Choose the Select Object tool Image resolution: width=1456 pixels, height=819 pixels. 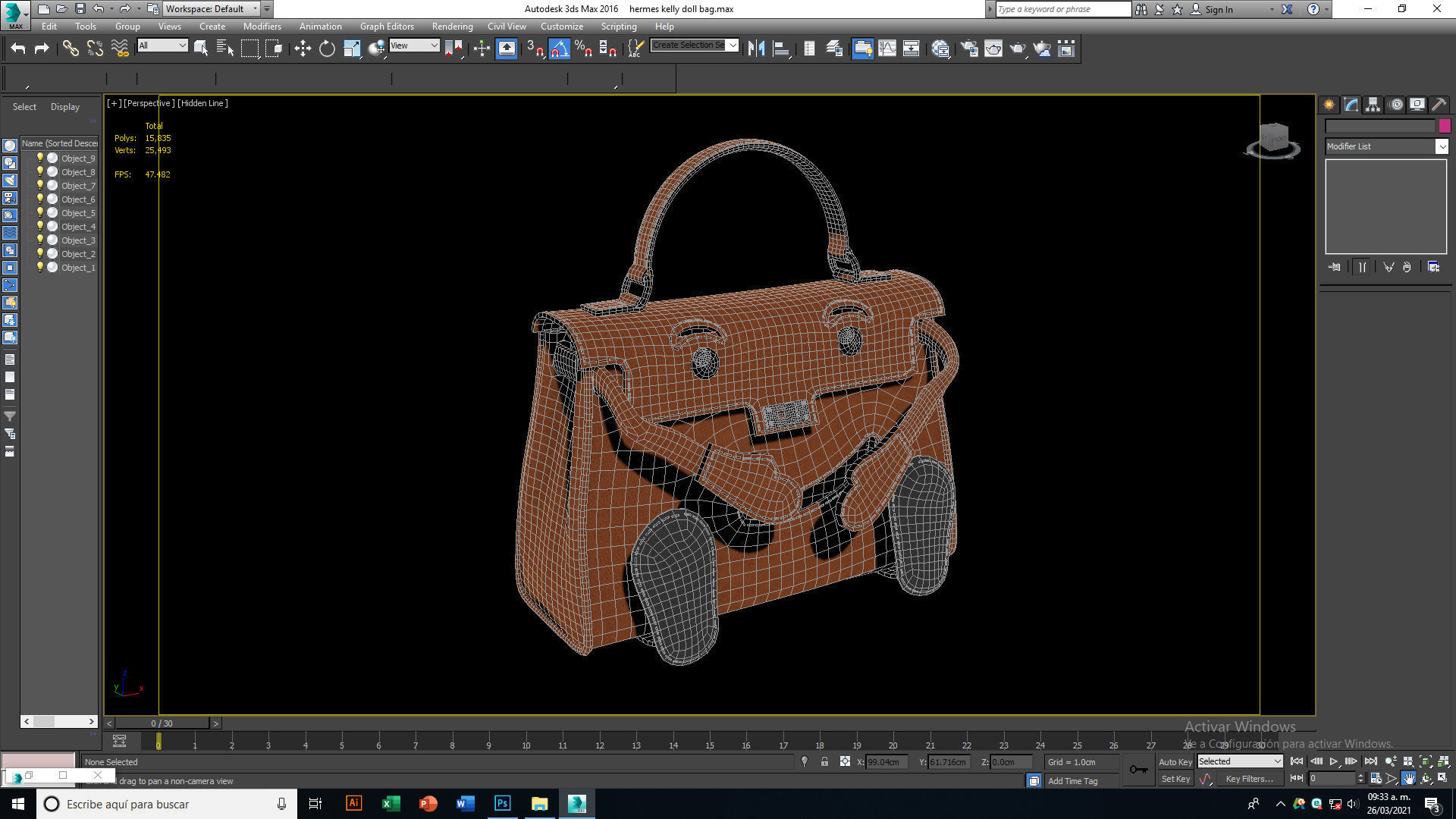[201, 49]
